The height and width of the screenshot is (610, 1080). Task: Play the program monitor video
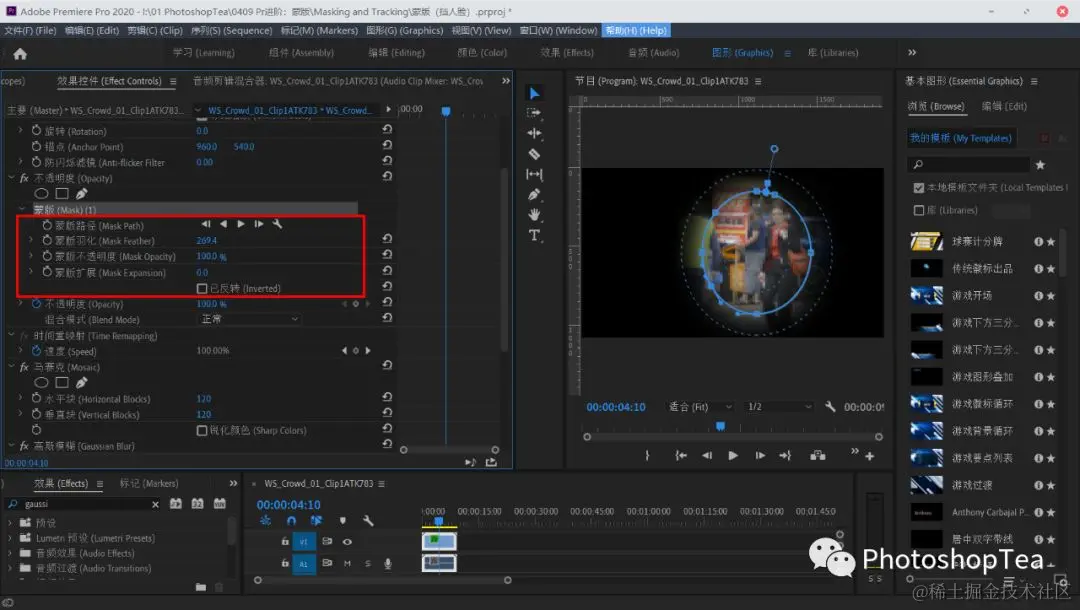pos(733,455)
